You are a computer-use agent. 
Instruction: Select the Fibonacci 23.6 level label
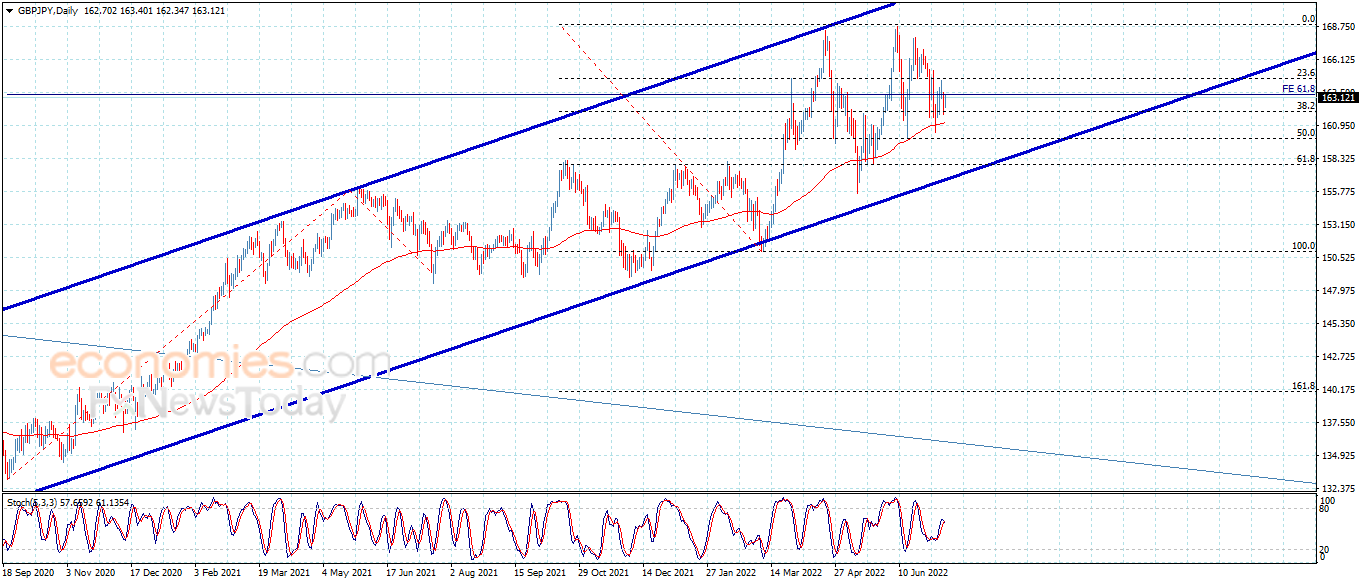coord(1305,73)
